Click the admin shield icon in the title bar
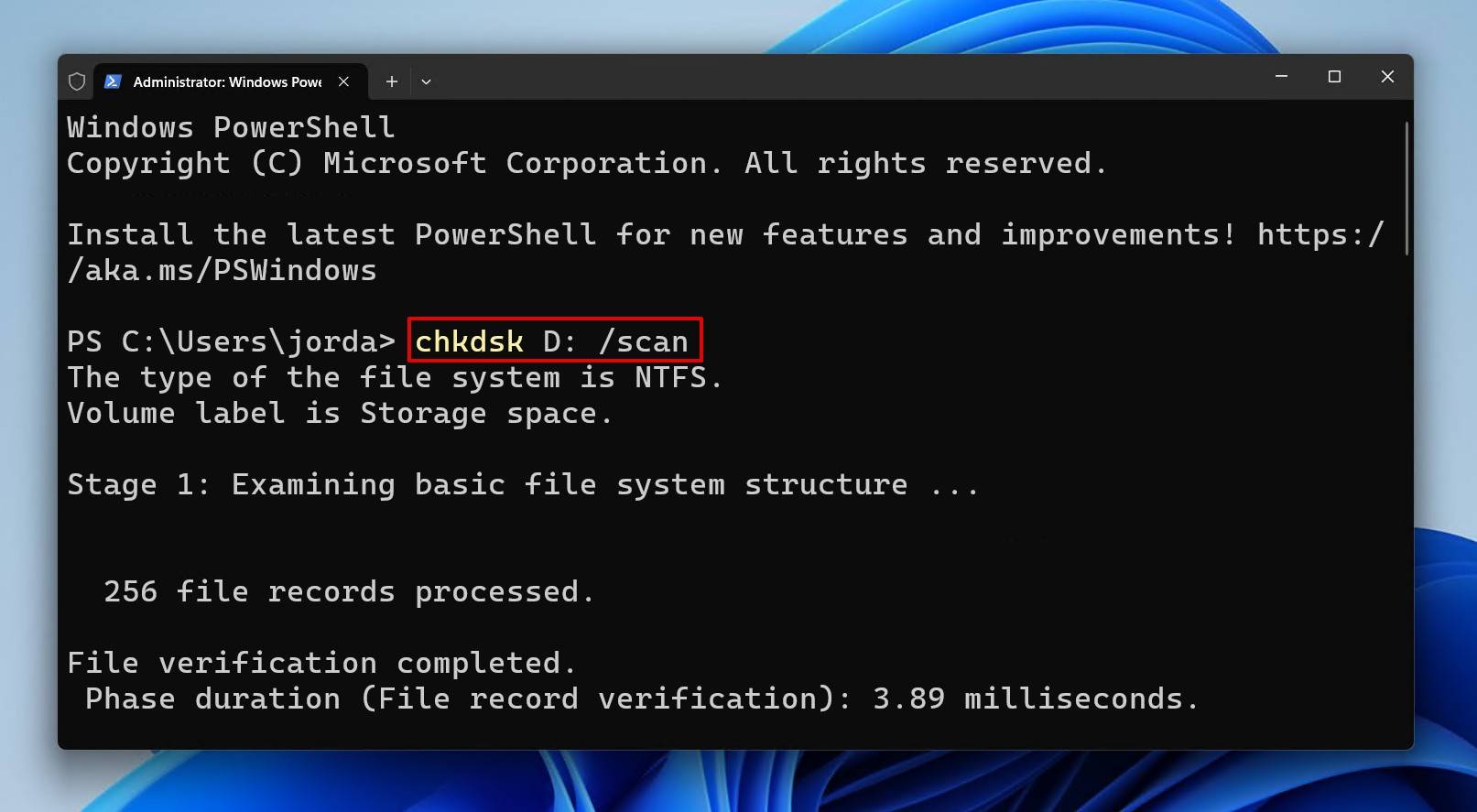 click(x=77, y=81)
